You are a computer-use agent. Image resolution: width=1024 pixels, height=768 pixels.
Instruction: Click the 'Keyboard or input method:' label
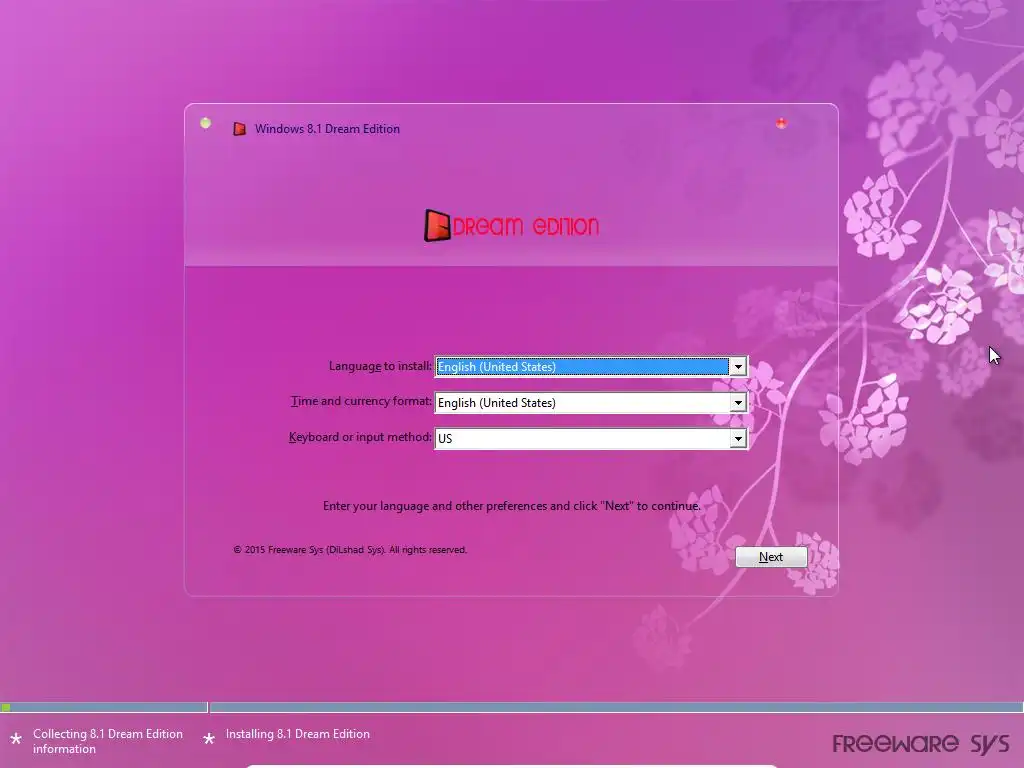coord(360,437)
